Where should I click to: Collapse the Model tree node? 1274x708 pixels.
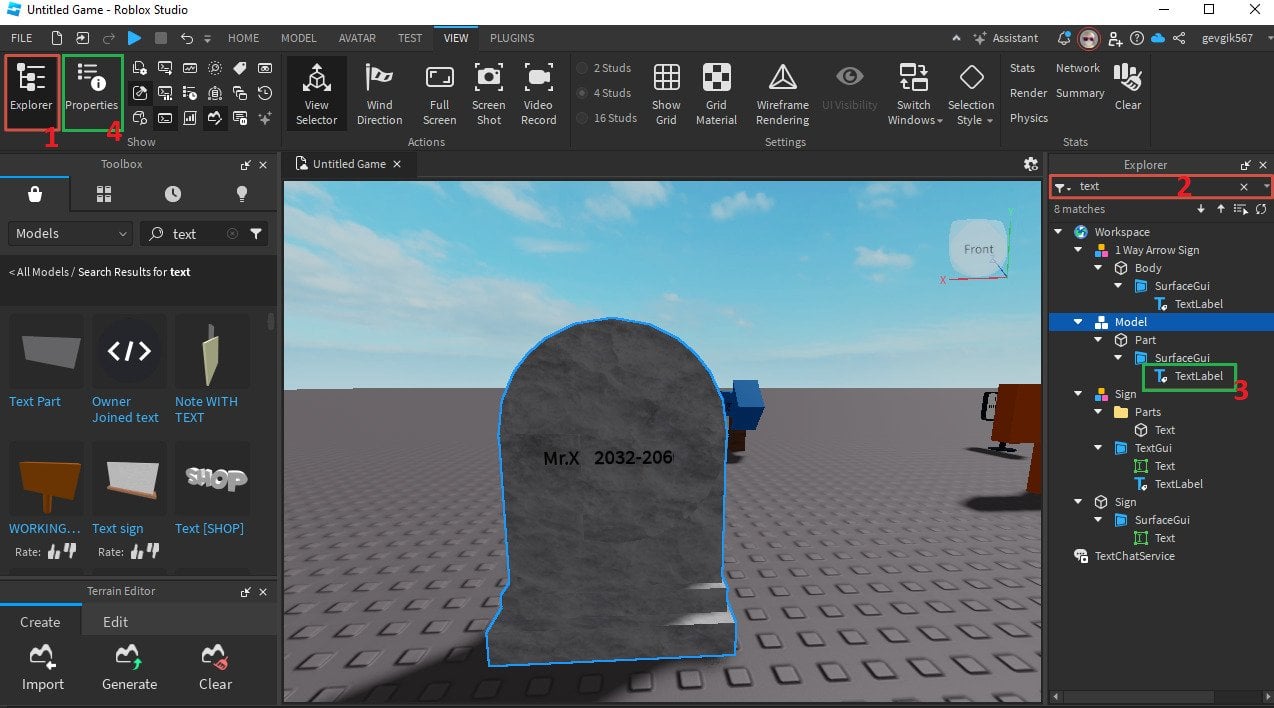[x=1079, y=322]
